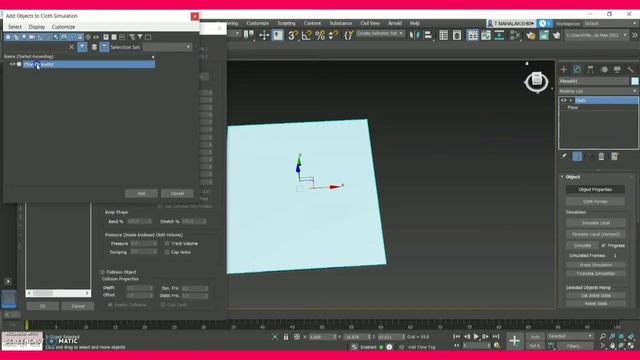Viewport: 640px width, 360px height.
Task: Open Customize menu in Add Objects dialog
Action: click(63, 27)
